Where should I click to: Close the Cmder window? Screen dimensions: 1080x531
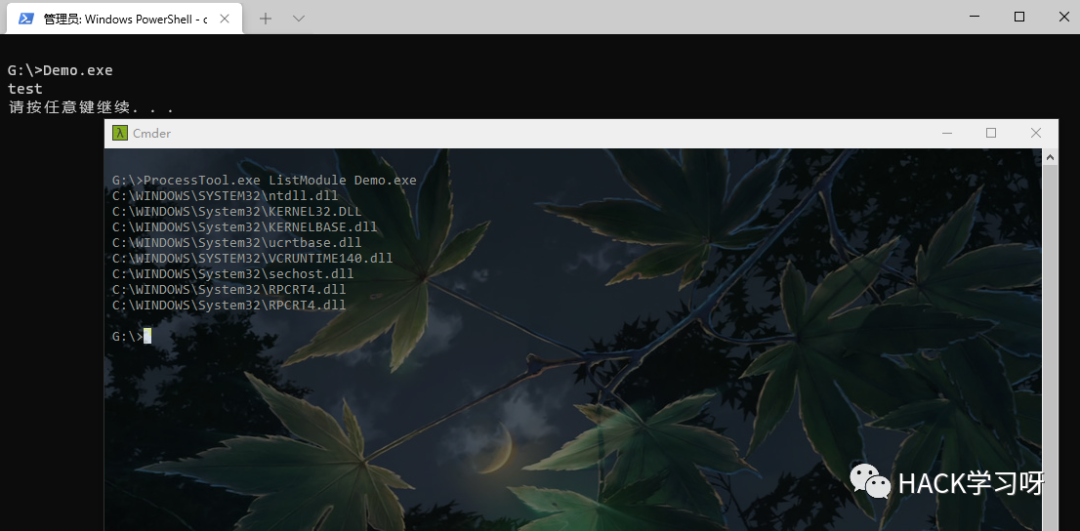click(1035, 133)
